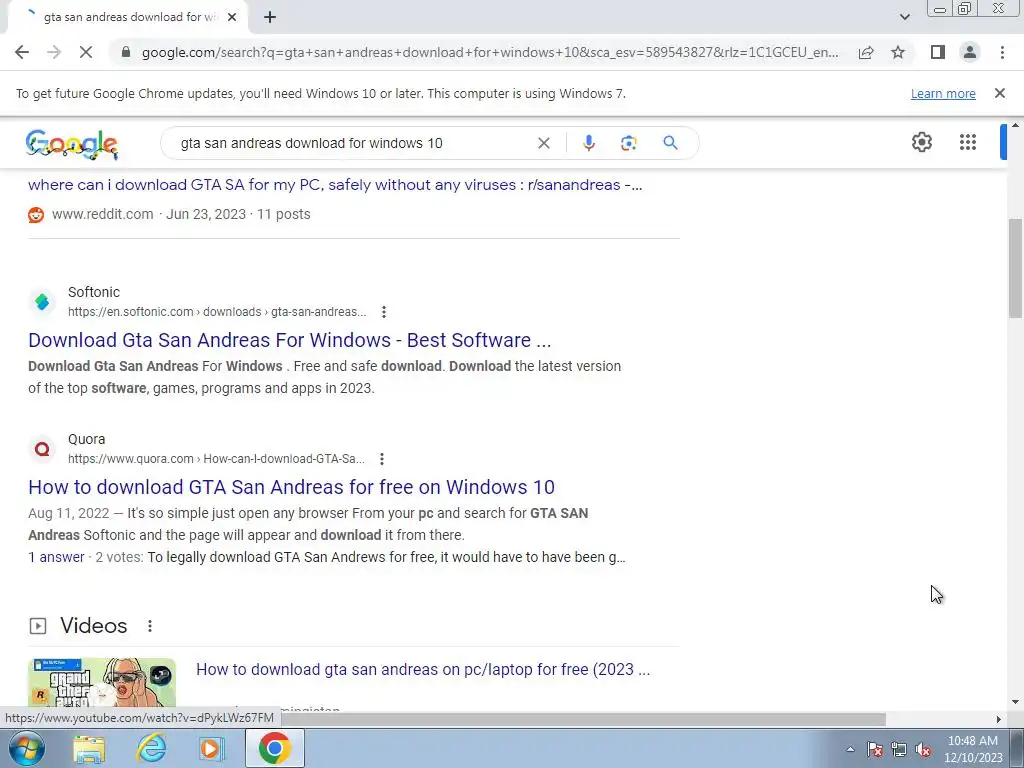Open a new tab with plus button
This screenshot has height=768, width=1024.
[x=270, y=18]
